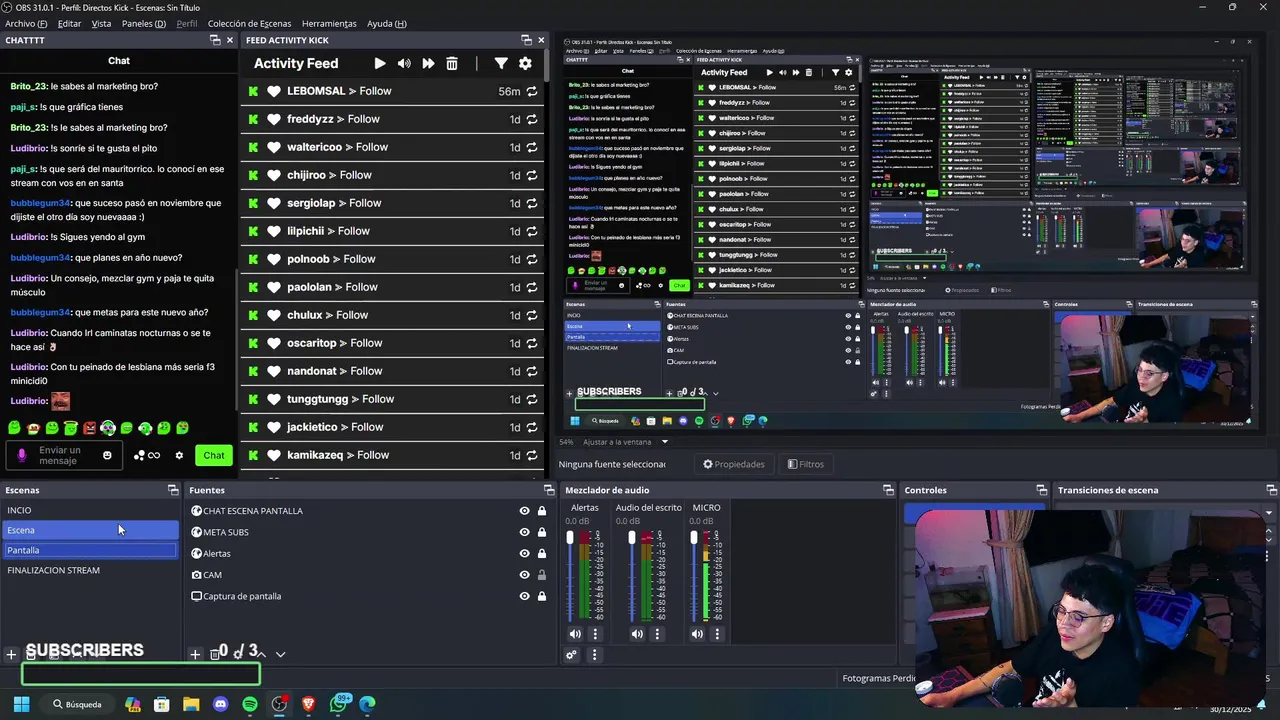This screenshot has height=720, width=1280.
Task: Unlock CHAT ESCENA PANTALLA source
Action: click(542, 511)
